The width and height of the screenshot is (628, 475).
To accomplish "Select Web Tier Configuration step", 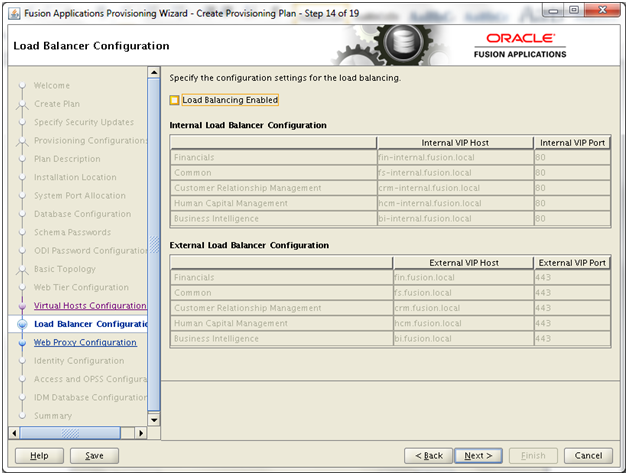I will pyautogui.click(x=81, y=288).
